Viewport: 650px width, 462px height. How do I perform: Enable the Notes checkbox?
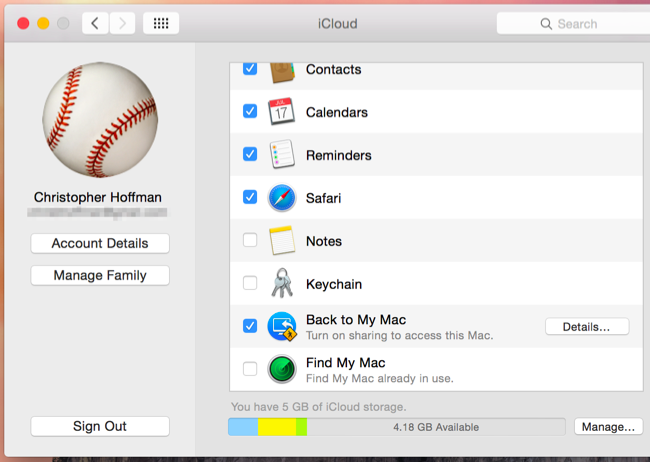[x=250, y=241]
